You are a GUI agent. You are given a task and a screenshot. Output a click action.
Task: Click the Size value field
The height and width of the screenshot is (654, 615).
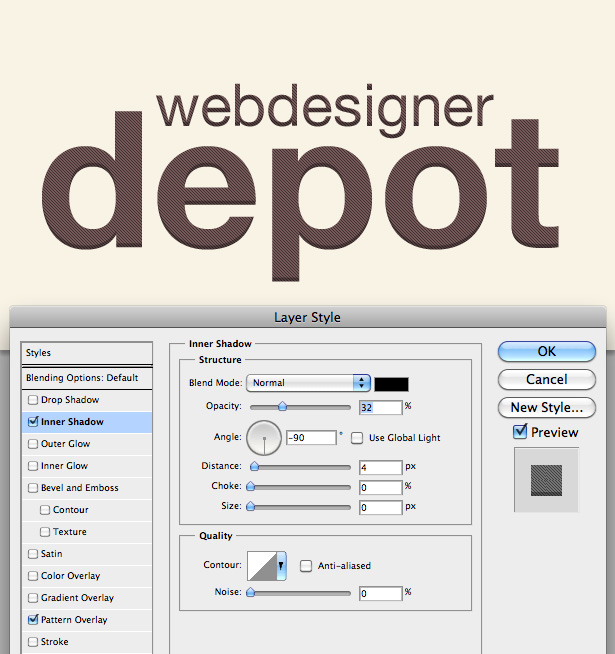pyautogui.click(x=381, y=508)
